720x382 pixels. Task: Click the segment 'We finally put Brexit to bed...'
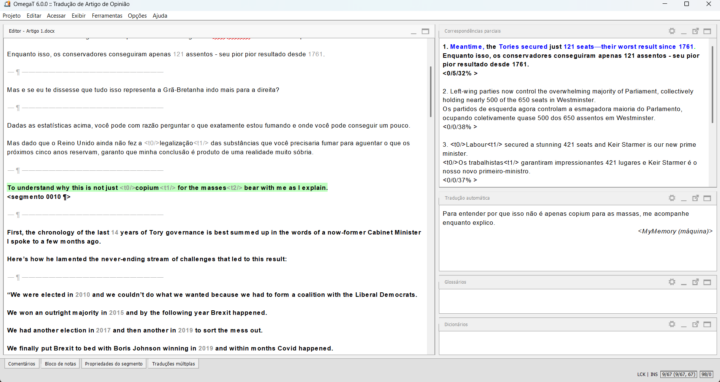click(170, 348)
